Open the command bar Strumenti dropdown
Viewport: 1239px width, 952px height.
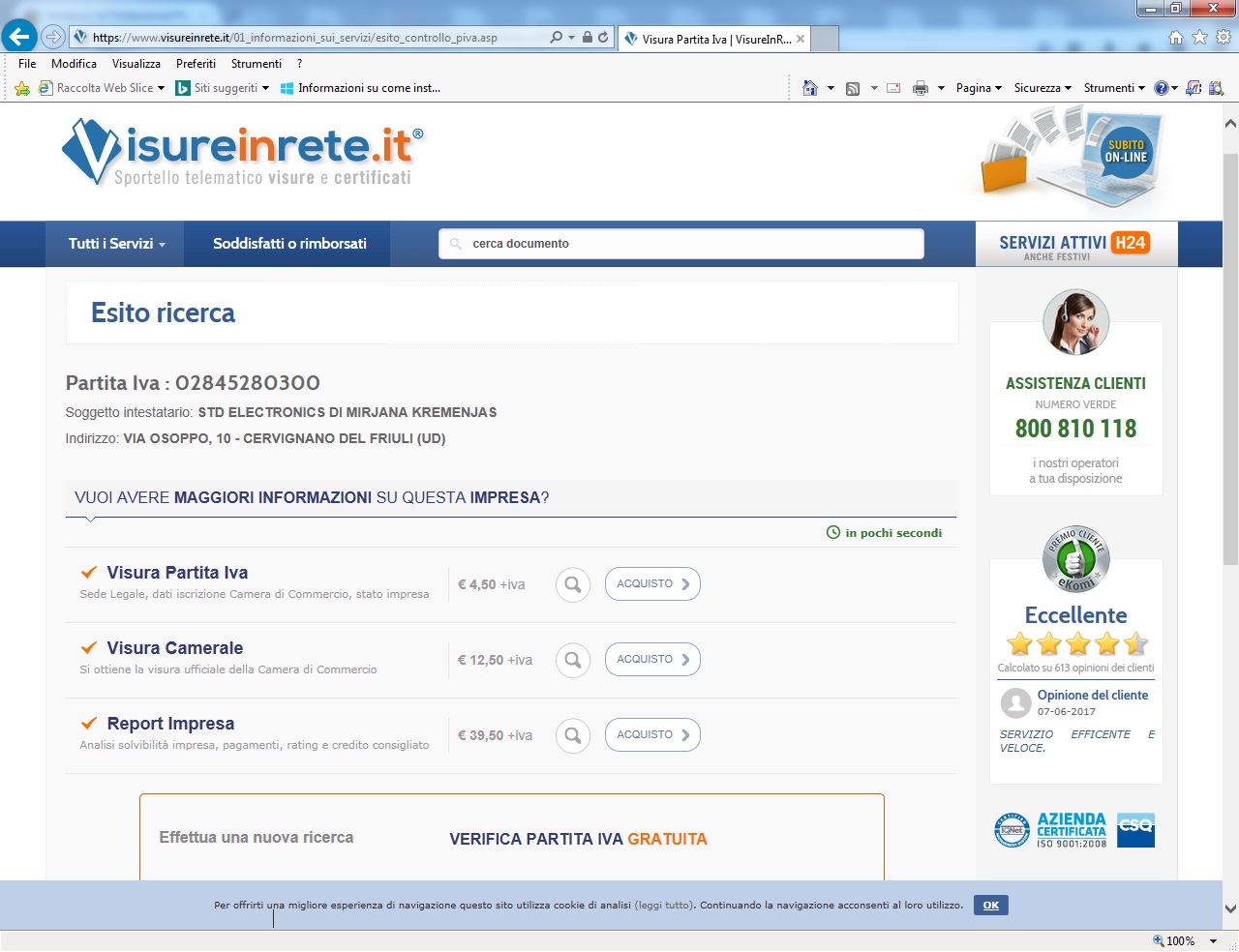[1114, 88]
